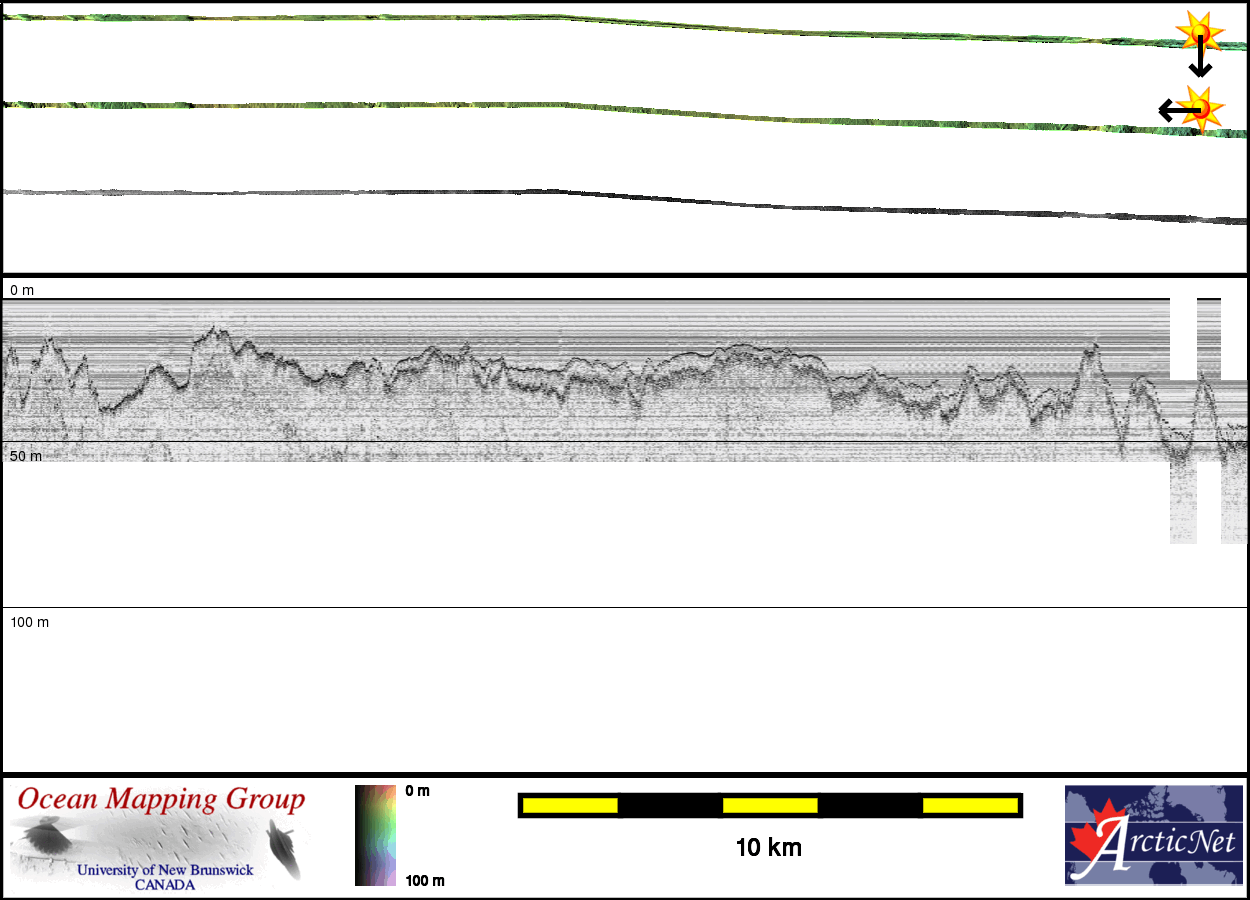Screen dimensions: 1250x900
Task: Click the black downward-pointing arrow
Action: point(1200,62)
